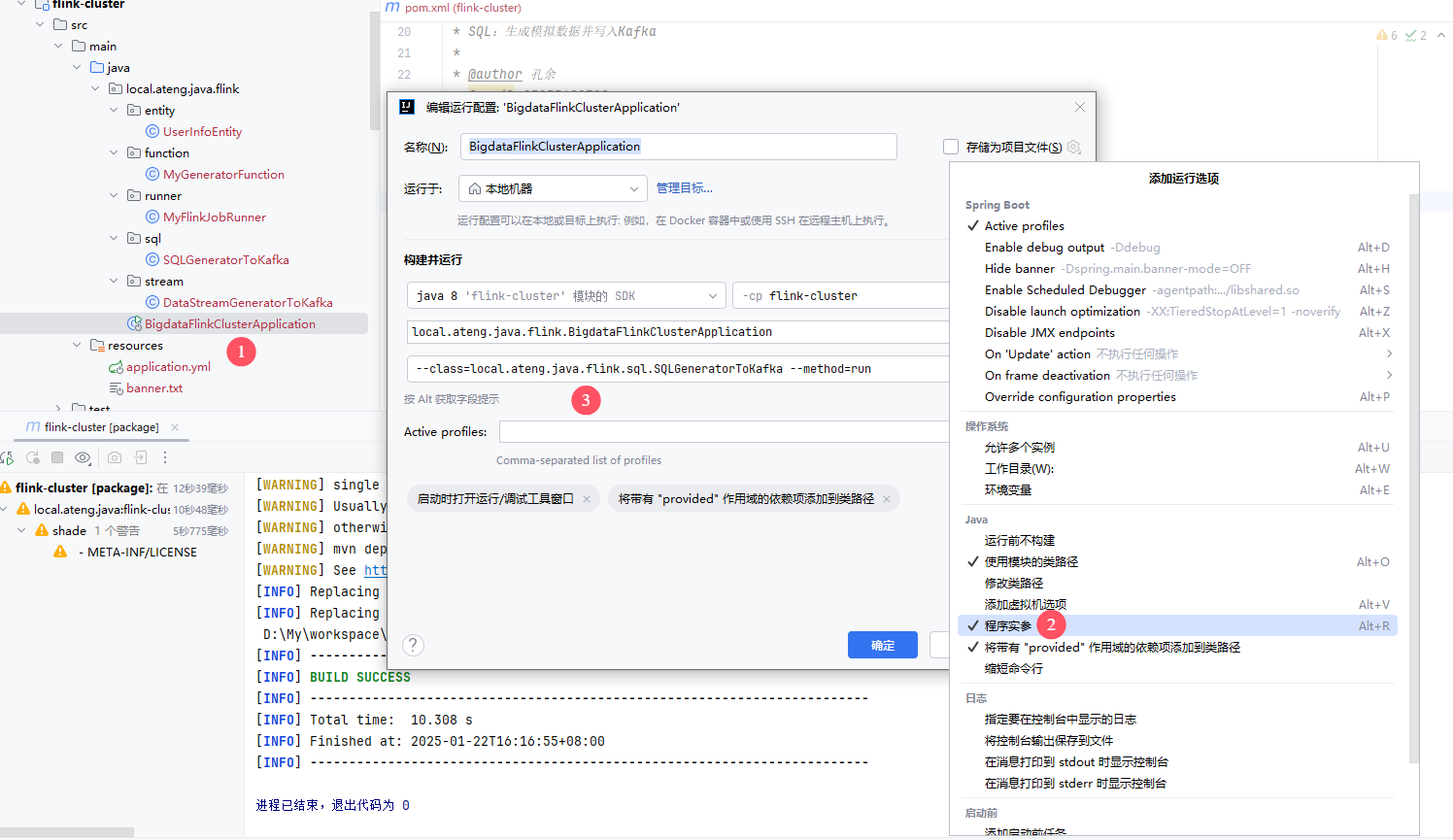Toggle 使用模块的类路径 option

click(1031, 562)
